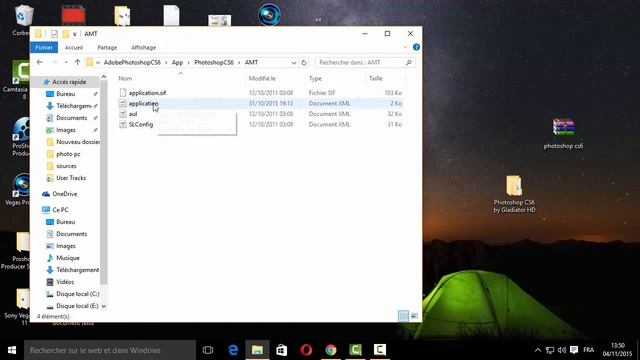This screenshot has height=360, width=640.
Task: Open the Nouveau dossier sidebar folder
Action: click(x=78, y=142)
